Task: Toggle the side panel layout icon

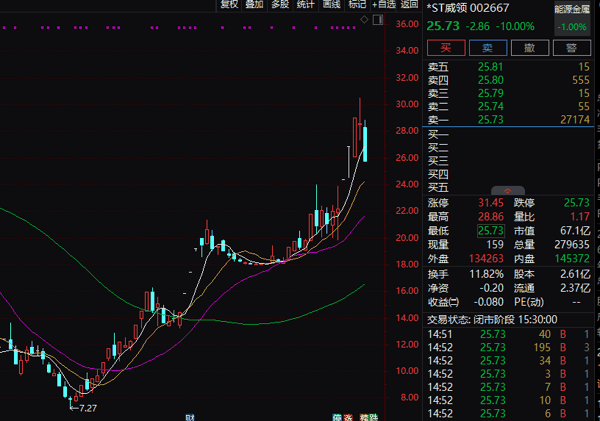Action: point(378,20)
